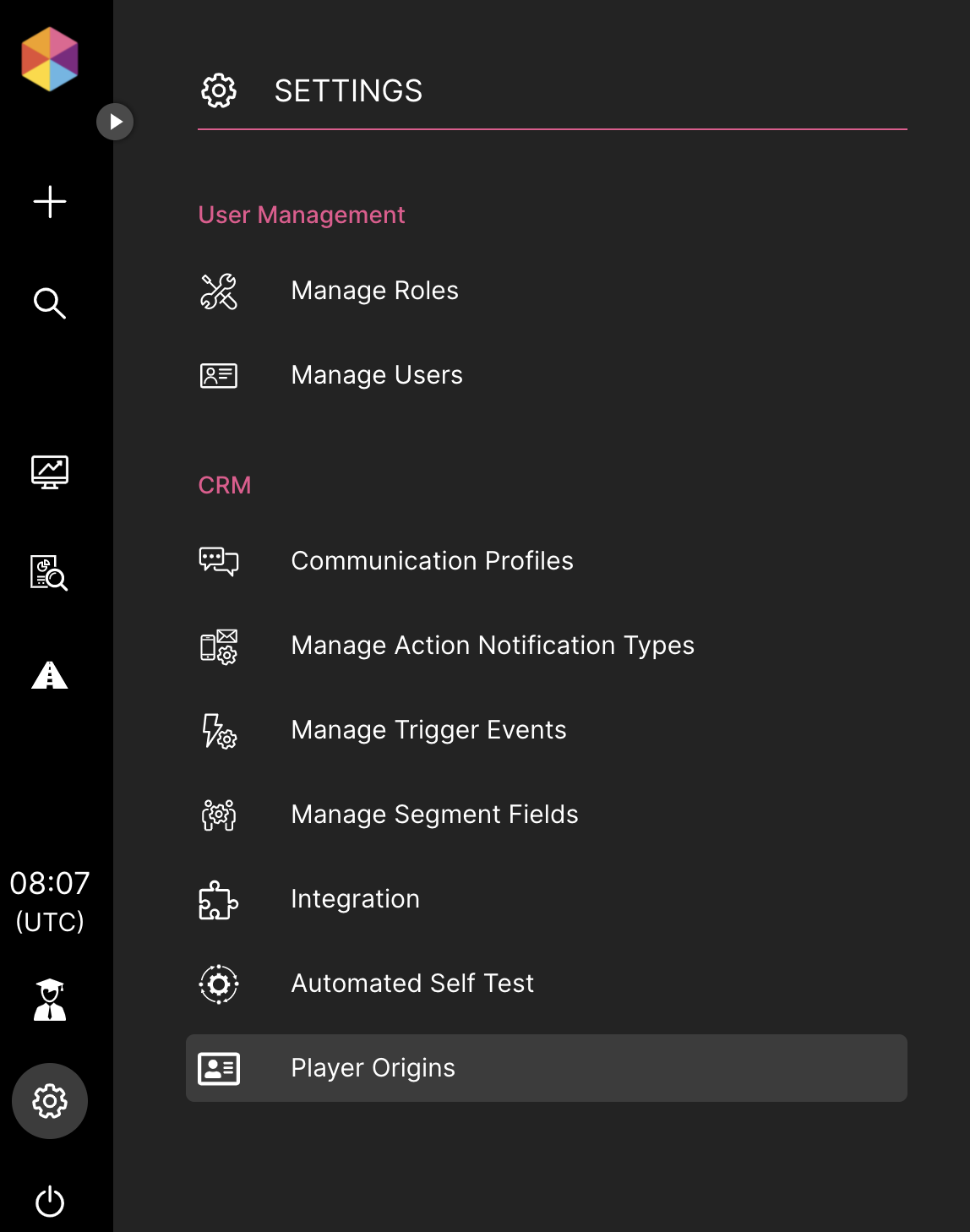Click the warning triangle alerts icon
The height and width of the screenshot is (1232, 970).
point(50,675)
